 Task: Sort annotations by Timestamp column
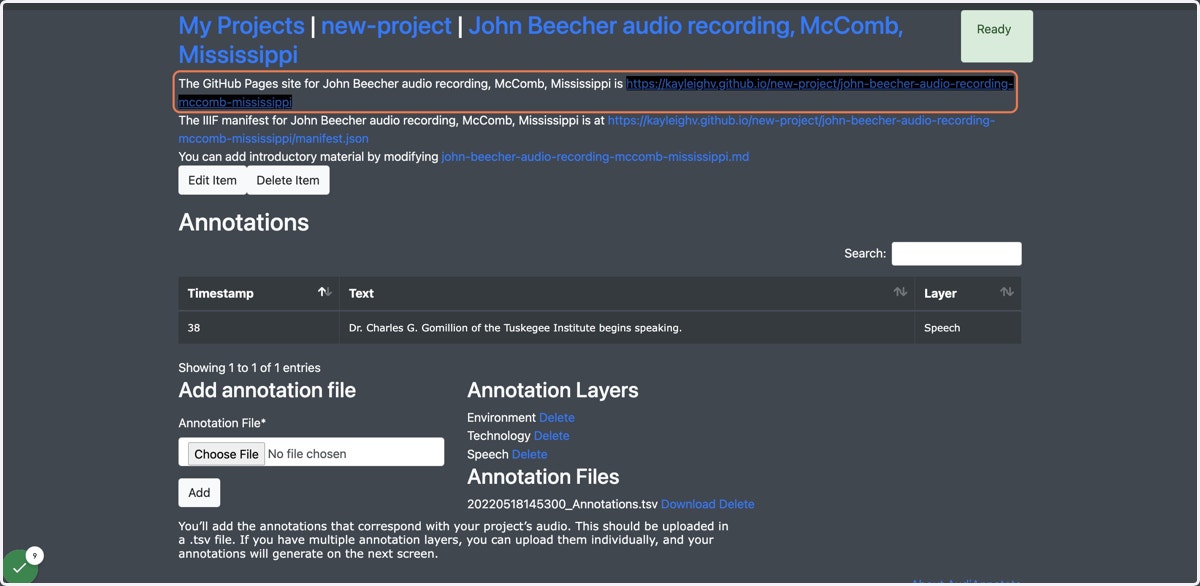[x=259, y=293]
